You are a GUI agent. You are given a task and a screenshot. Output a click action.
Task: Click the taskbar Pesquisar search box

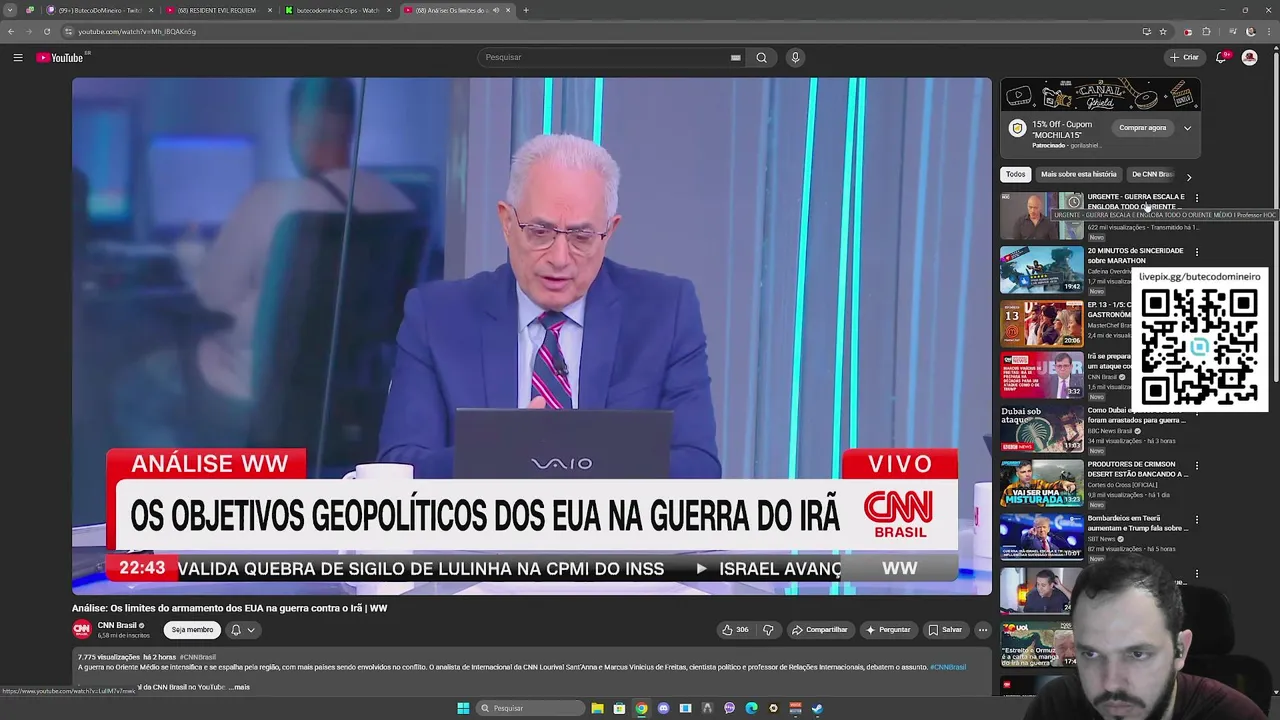click(530, 708)
